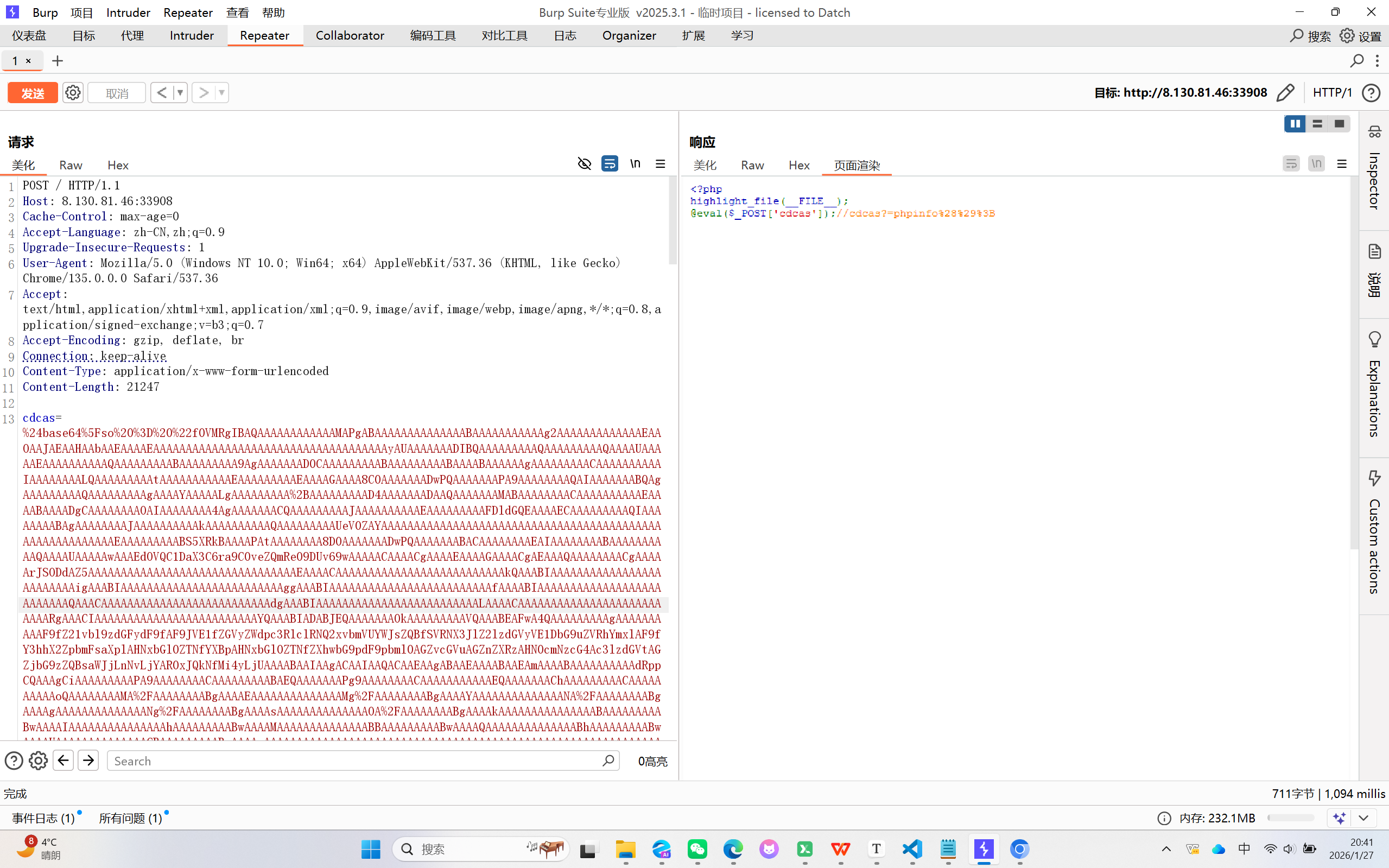This screenshot has width=1389, height=868.
Task: Click the orange 发送 send button
Action: coord(33,93)
